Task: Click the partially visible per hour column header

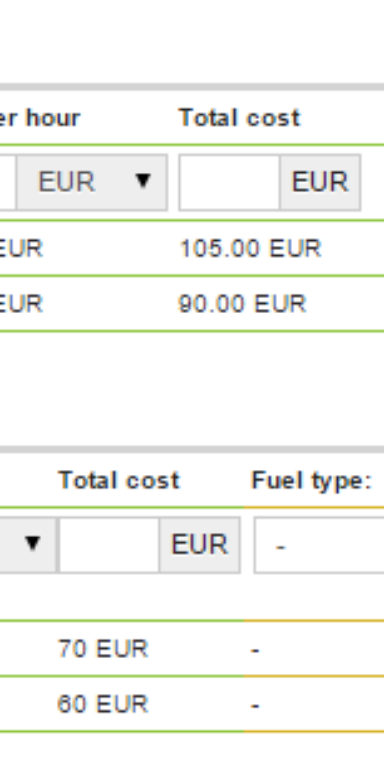Action: click(x=40, y=118)
